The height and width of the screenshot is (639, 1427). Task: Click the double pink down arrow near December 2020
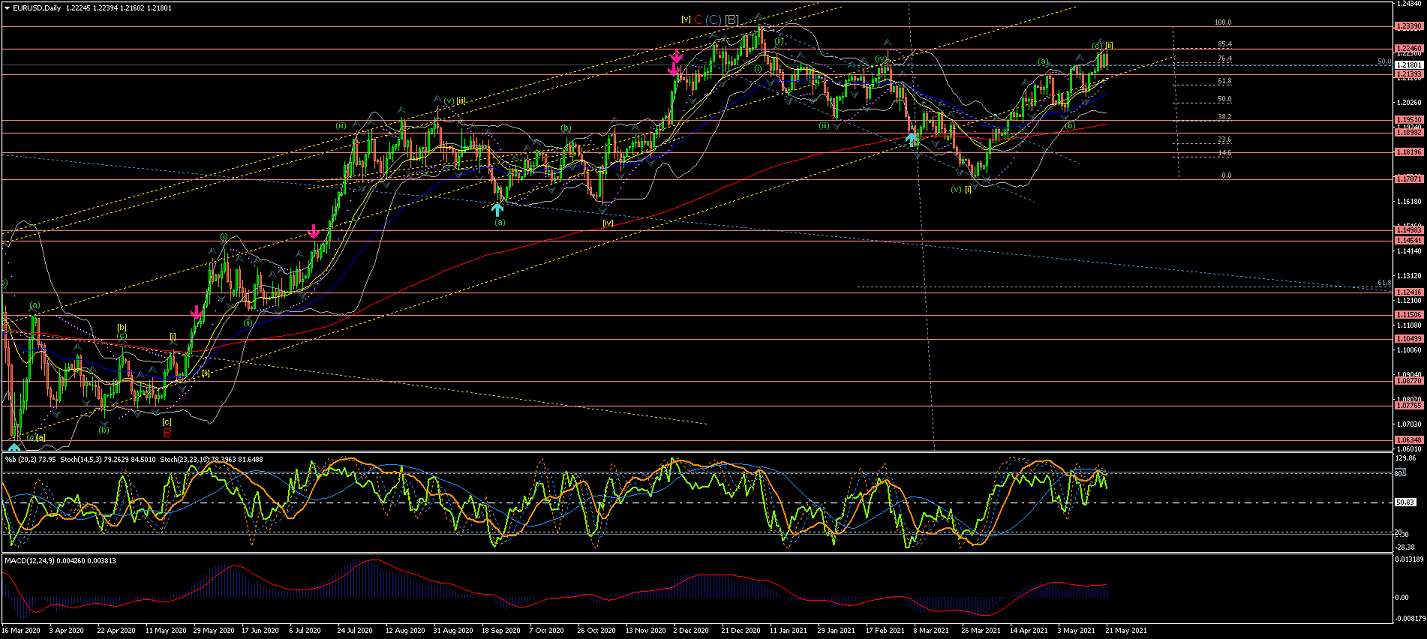click(676, 63)
